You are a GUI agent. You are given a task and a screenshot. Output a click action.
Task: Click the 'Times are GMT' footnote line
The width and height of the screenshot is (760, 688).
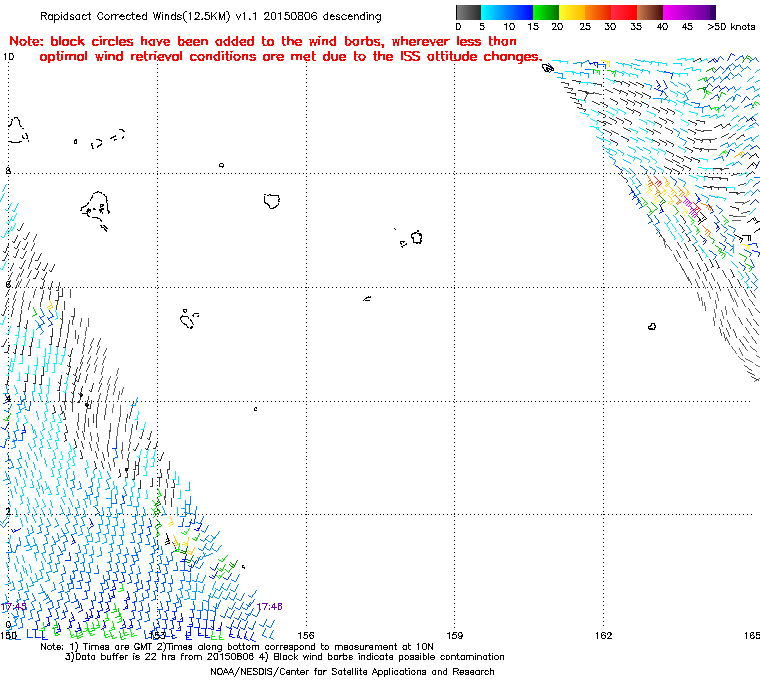click(x=237, y=647)
